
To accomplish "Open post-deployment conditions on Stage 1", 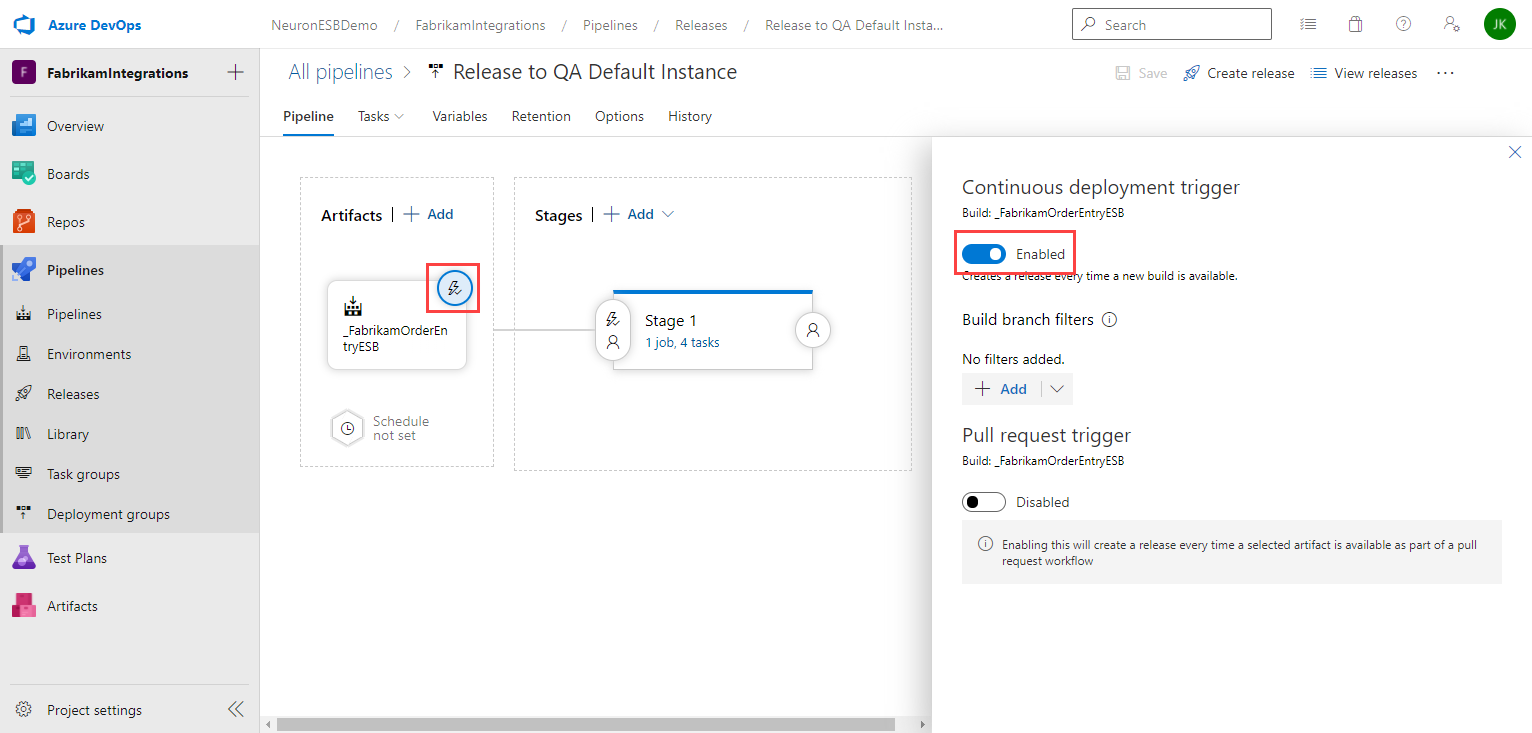I will coord(813,329).
